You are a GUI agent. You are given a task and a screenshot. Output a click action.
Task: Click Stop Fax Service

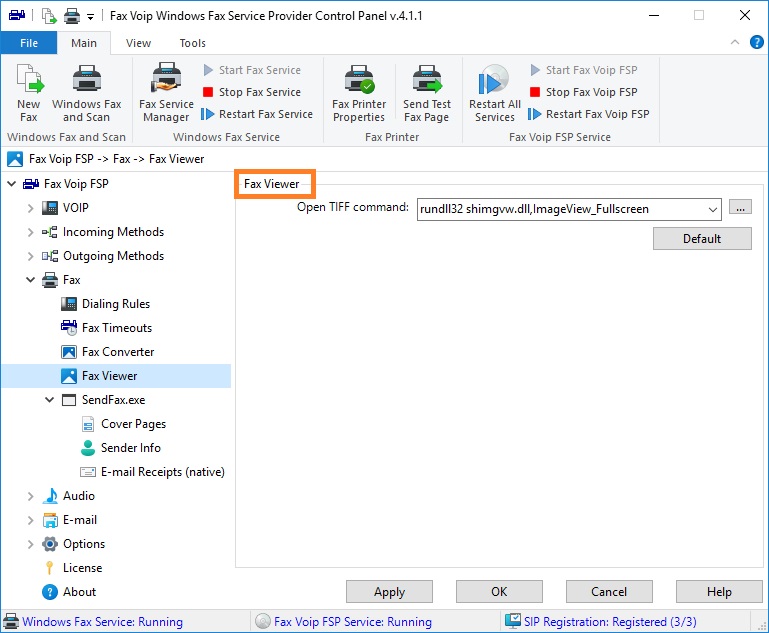[x=252, y=92]
